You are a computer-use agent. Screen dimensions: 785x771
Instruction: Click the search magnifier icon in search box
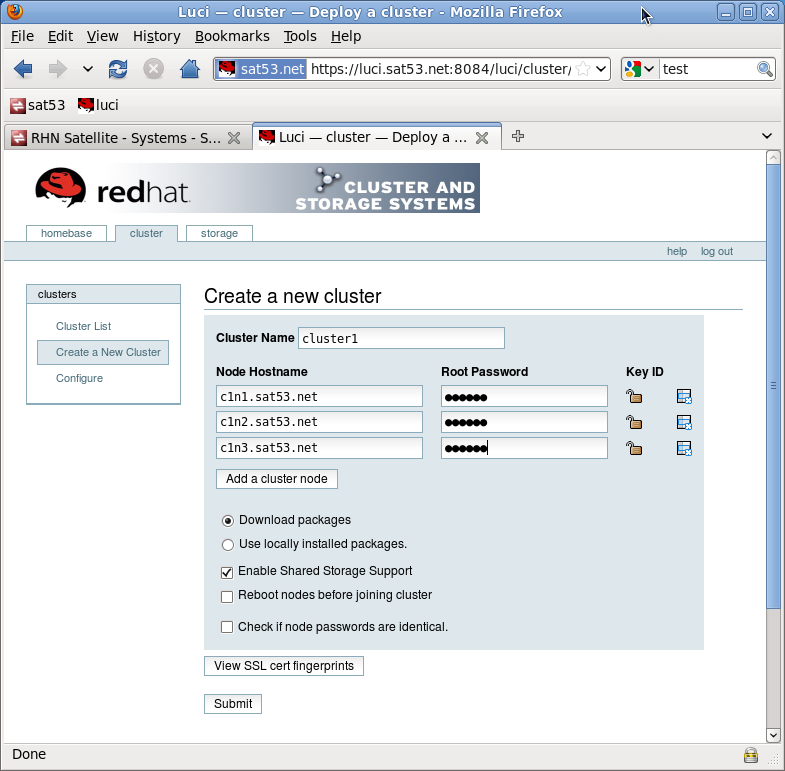[765, 69]
